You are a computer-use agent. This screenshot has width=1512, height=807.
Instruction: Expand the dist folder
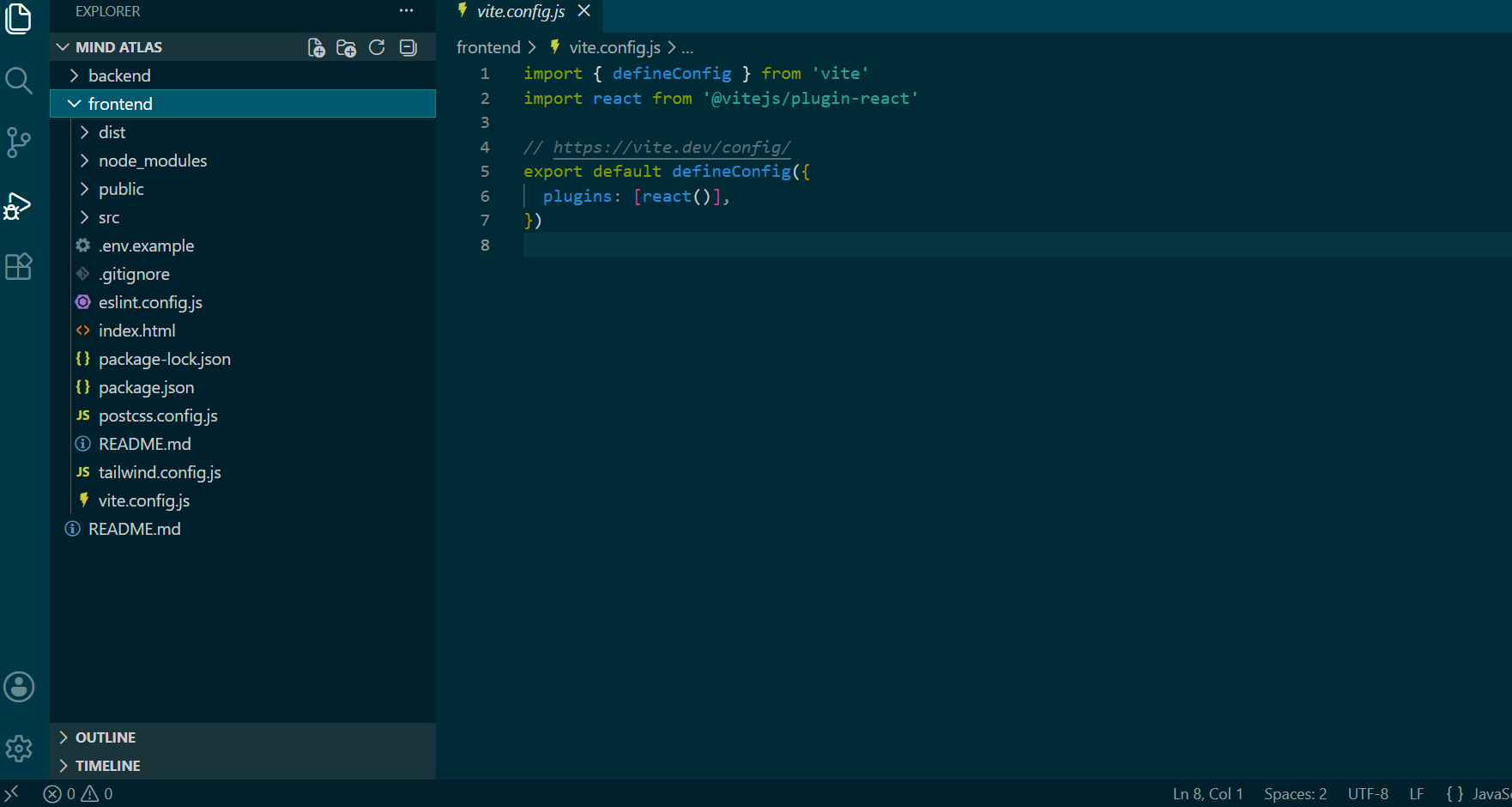[243, 132]
